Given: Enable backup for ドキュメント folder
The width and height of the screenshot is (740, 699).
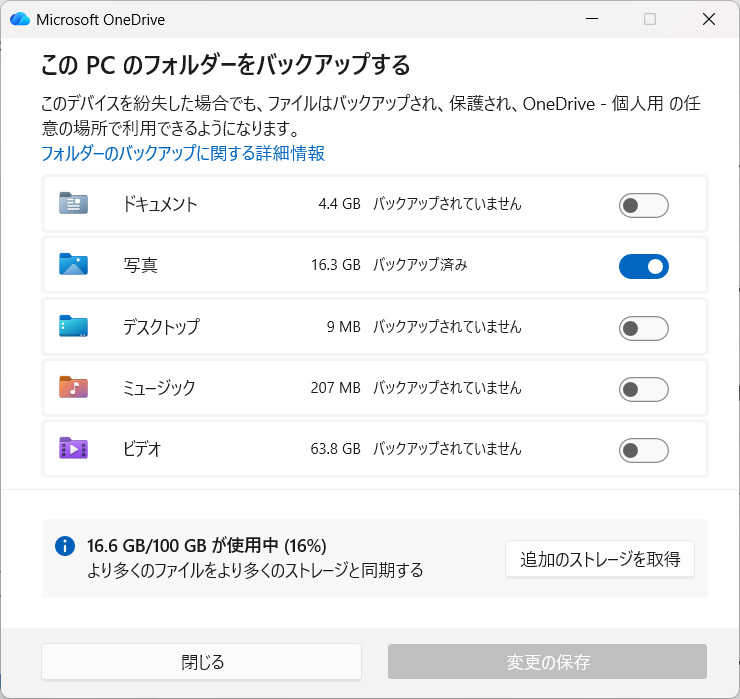Looking at the screenshot, I should click(x=643, y=205).
